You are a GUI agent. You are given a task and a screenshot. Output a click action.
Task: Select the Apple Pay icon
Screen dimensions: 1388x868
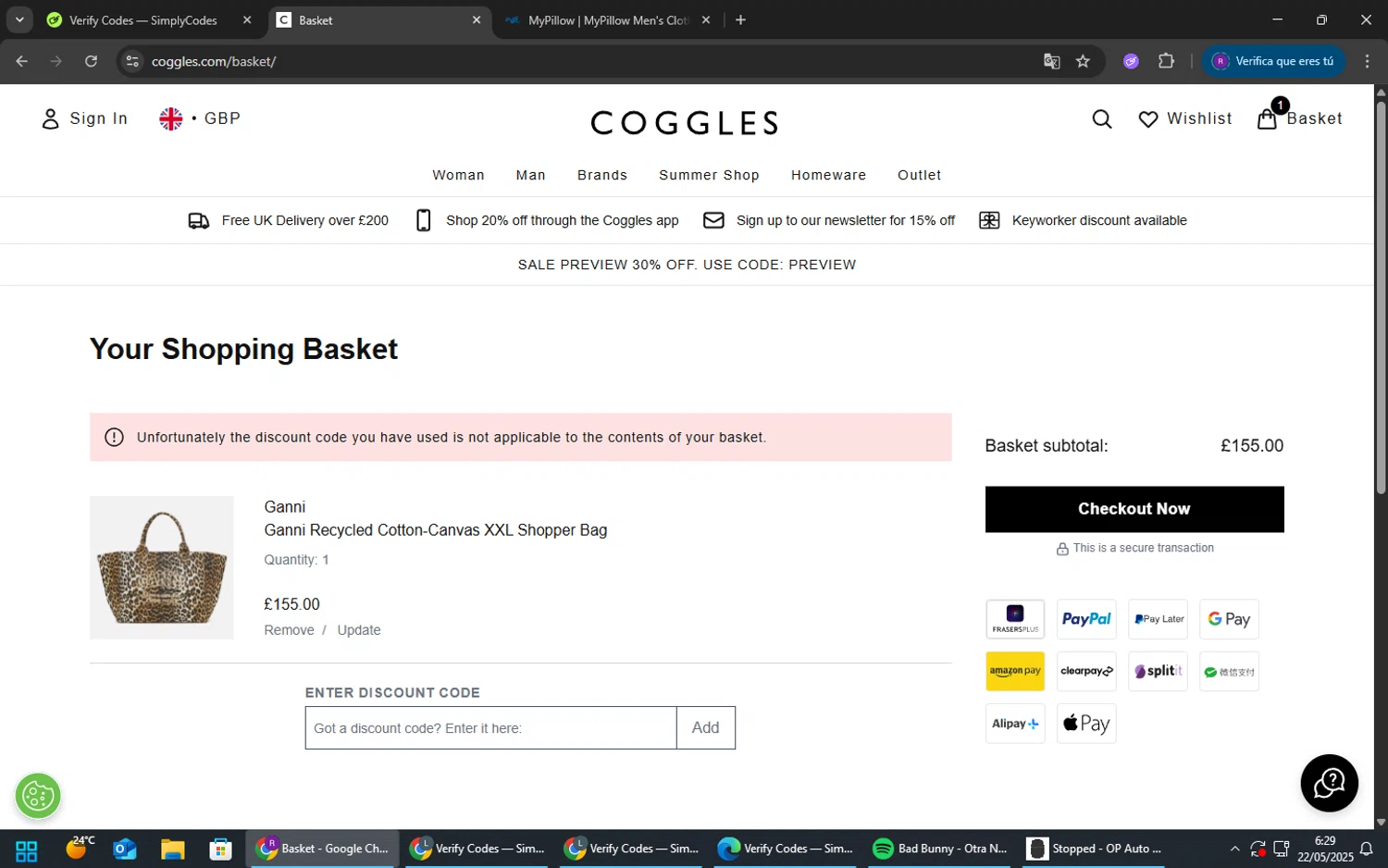[1086, 724]
